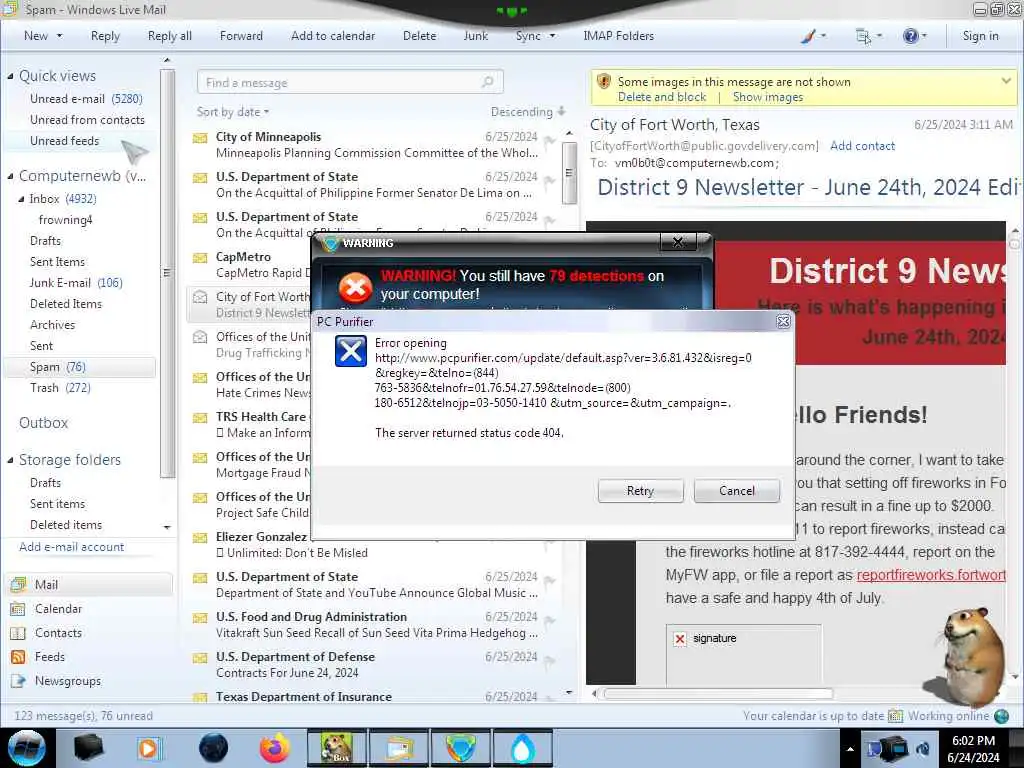This screenshot has width=1024, height=768.
Task: Click the Working online globe icon
Action: click(1000, 716)
